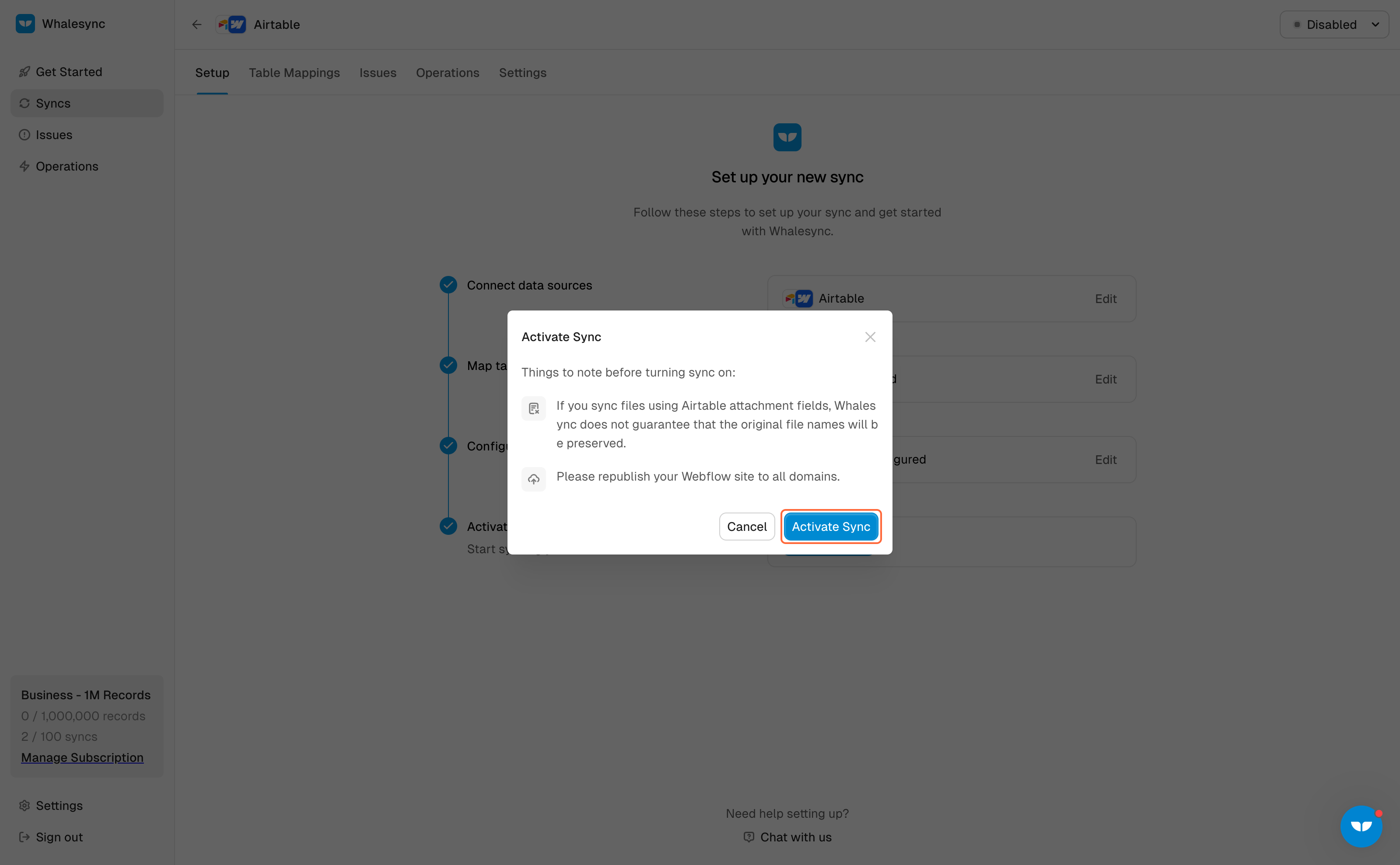Click the republish Webflow site note text
1400x865 pixels.
[x=698, y=477]
